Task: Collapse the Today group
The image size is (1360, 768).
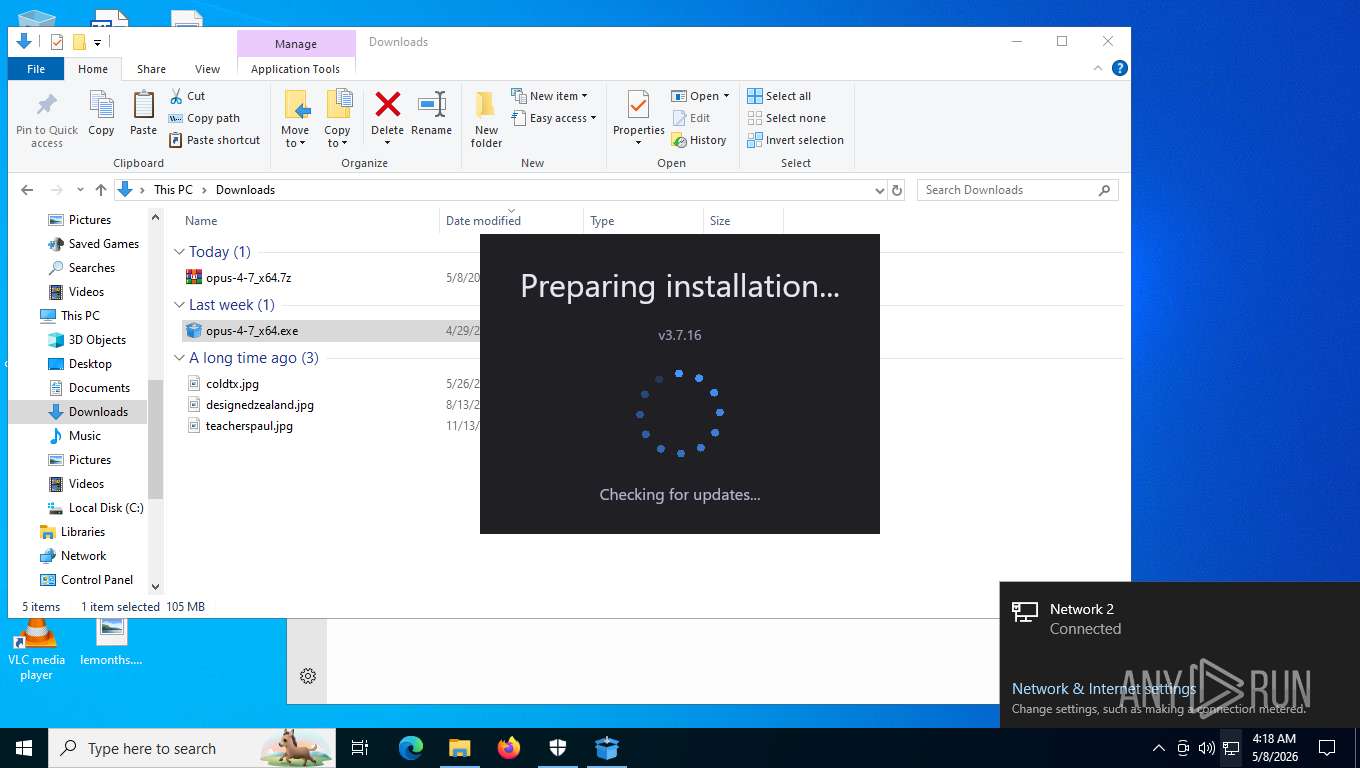Action: [x=179, y=252]
